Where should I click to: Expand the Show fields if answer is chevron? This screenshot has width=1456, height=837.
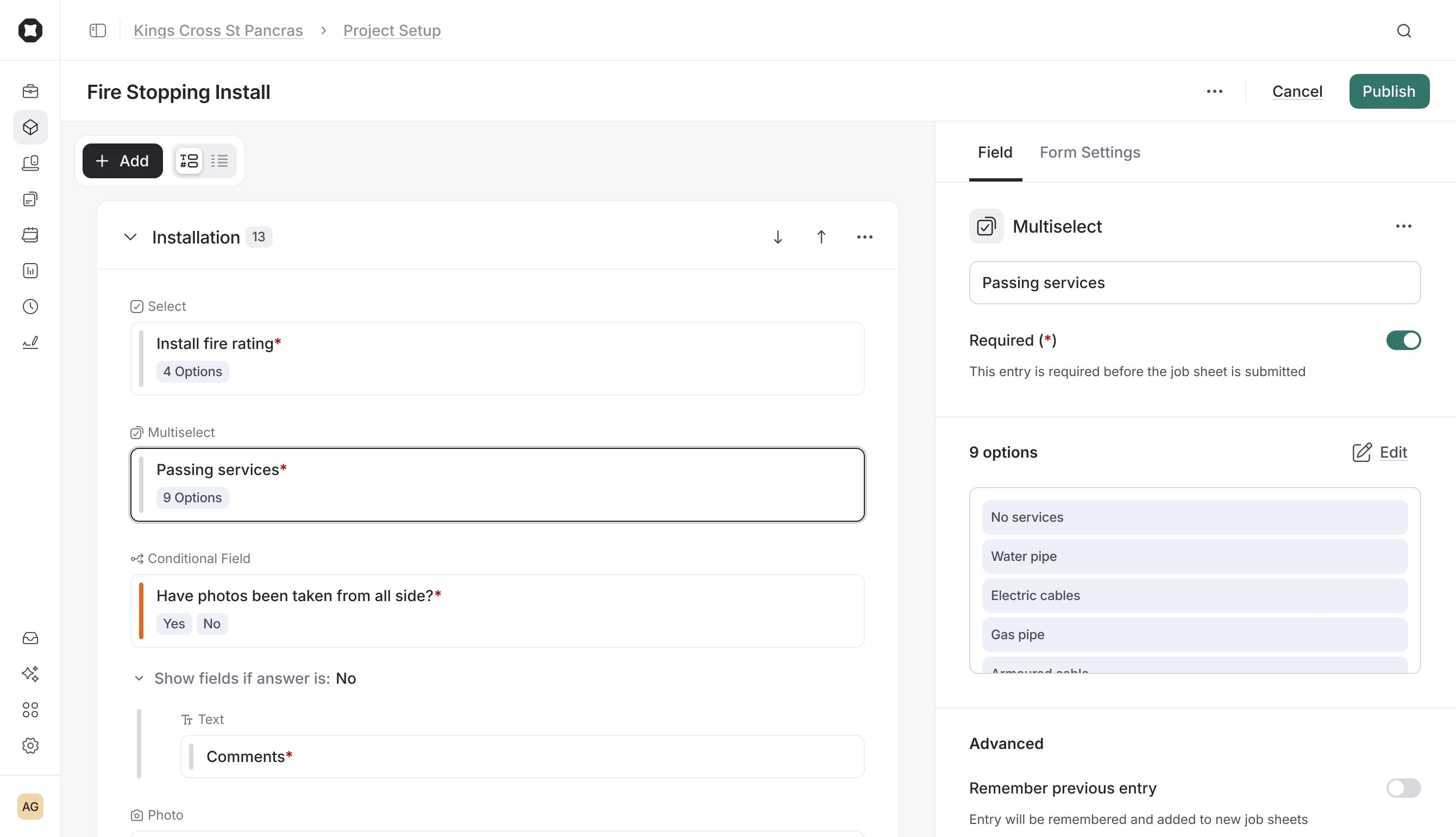(139, 678)
